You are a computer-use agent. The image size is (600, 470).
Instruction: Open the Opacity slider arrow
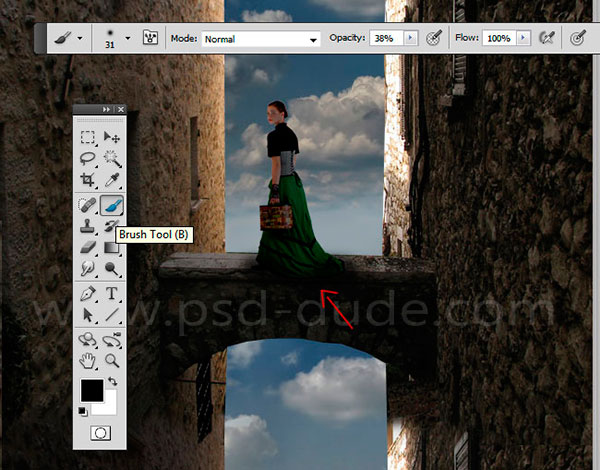coord(411,38)
